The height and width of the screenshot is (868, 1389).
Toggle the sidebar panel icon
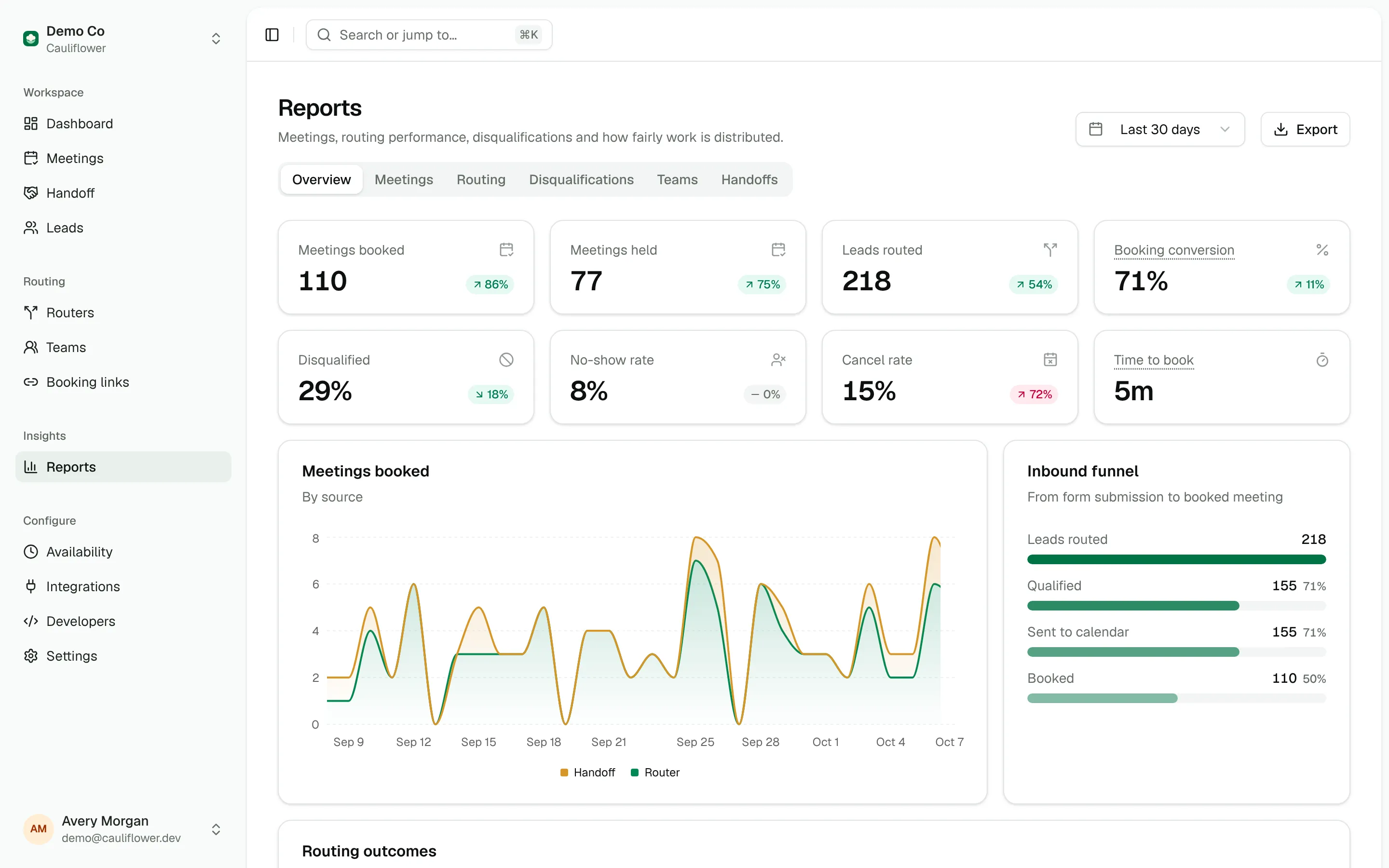pos(272,35)
